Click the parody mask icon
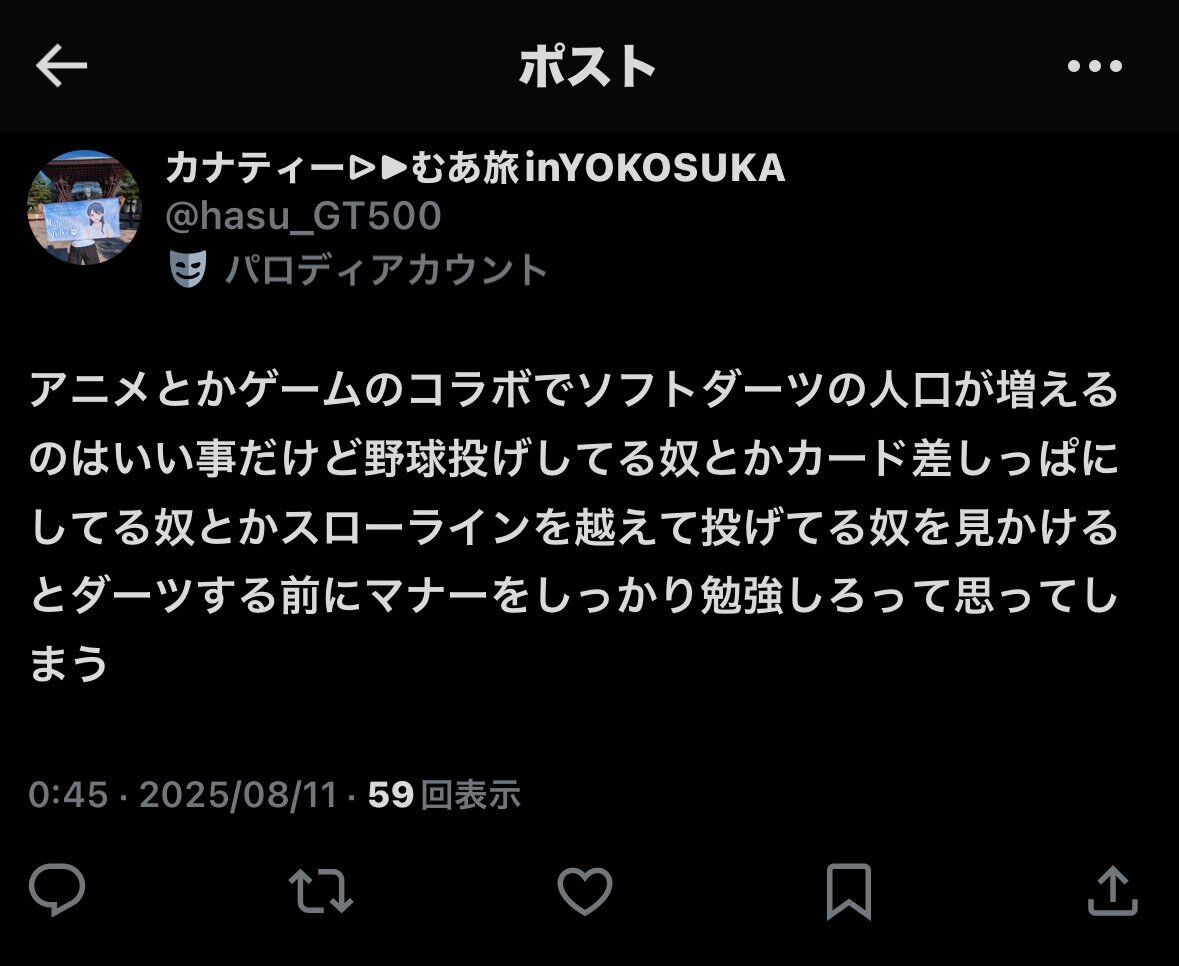Viewport: 1179px width, 966px height. 187,268
